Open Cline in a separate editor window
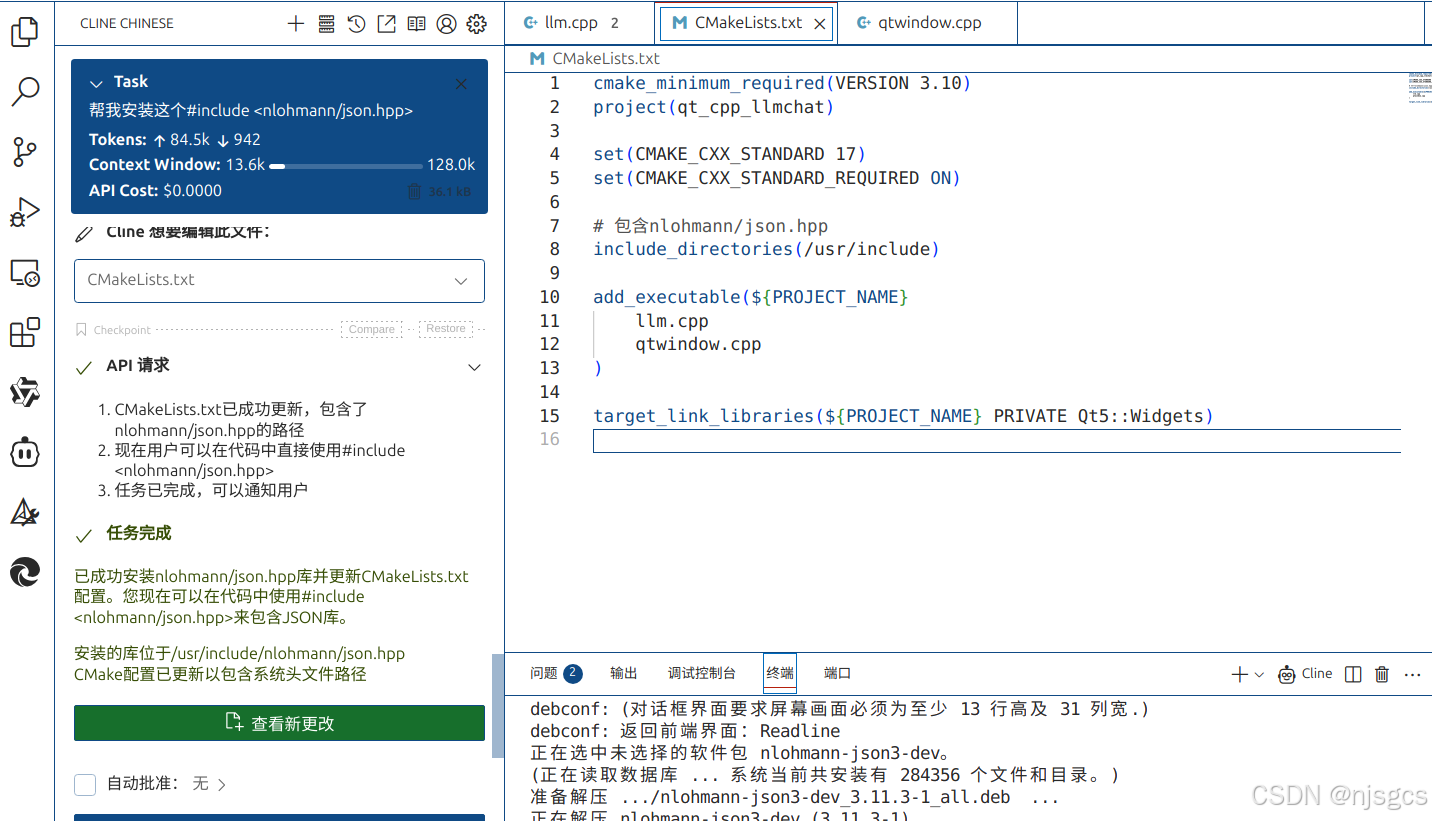 click(x=386, y=23)
